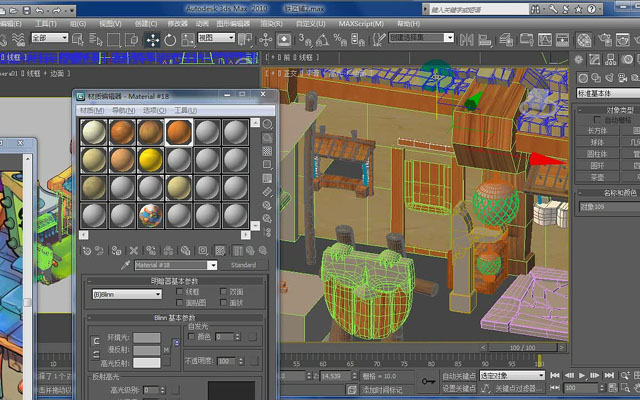The height and width of the screenshot is (400, 640).
Task: Open the MAXScript(M) menu
Action: [361, 24]
